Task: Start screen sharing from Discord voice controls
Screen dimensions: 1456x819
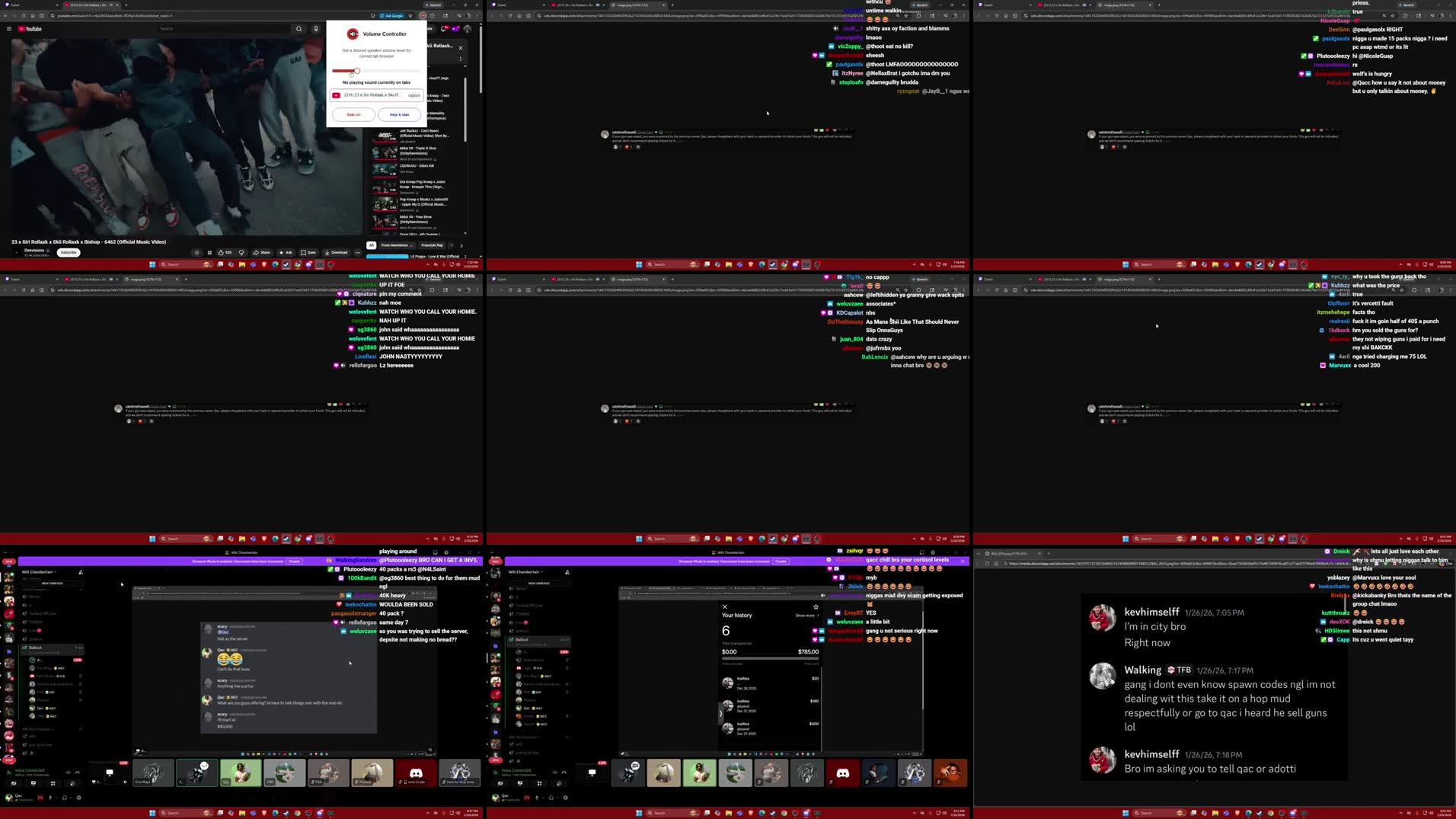Action: (34, 783)
